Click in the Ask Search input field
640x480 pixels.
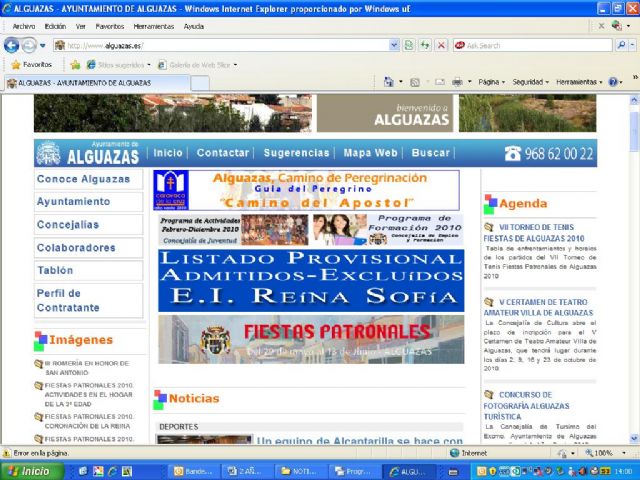(x=530, y=45)
